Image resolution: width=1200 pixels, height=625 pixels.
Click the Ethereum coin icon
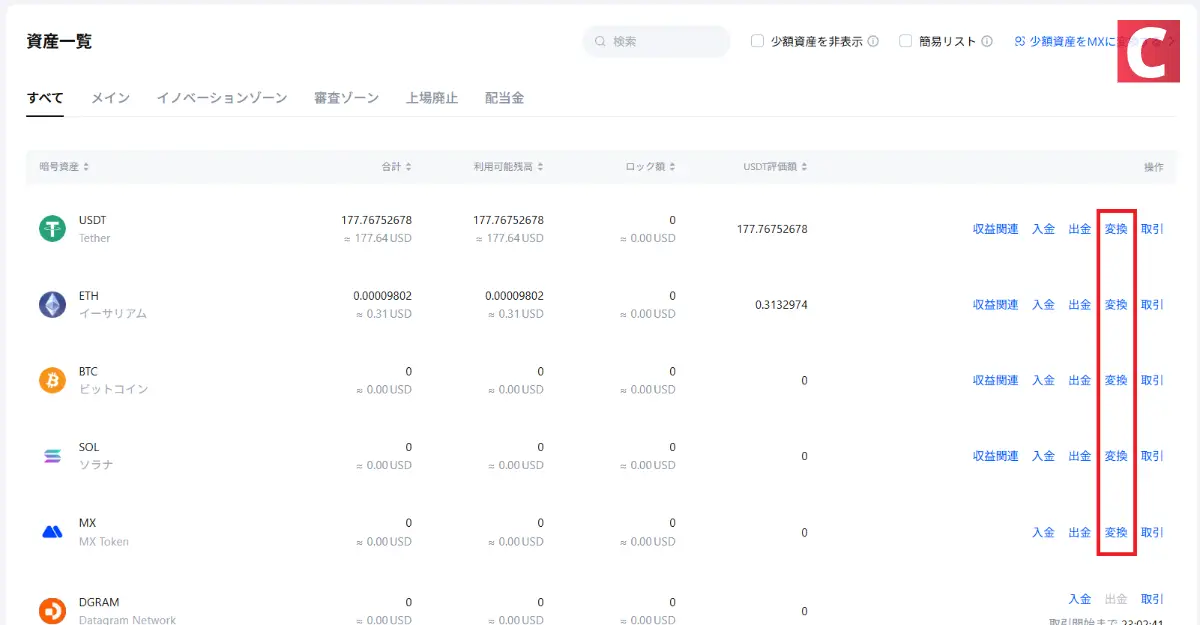[x=52, y=305]
